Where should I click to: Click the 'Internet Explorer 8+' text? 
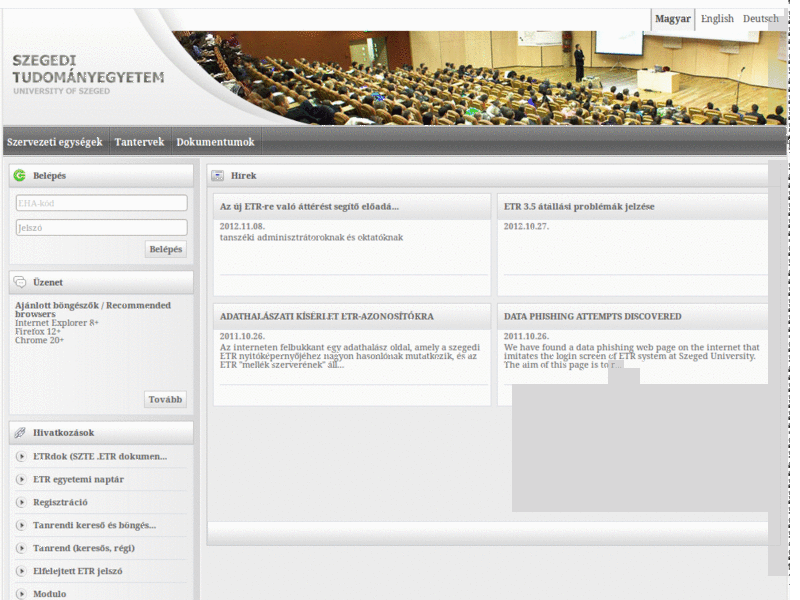click(57, 323)
